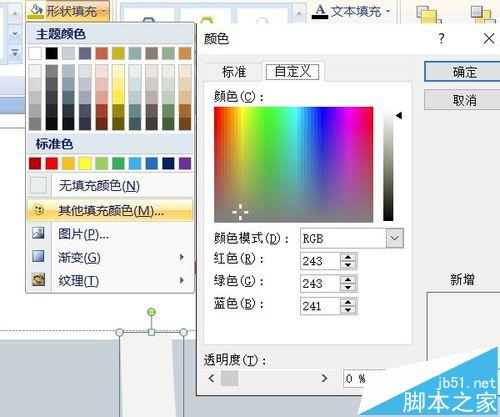This screenshot has width=500, height=417.
Task: Increase the 蓝色(B) value with up arrow
Action: click(x=348, y=302)
